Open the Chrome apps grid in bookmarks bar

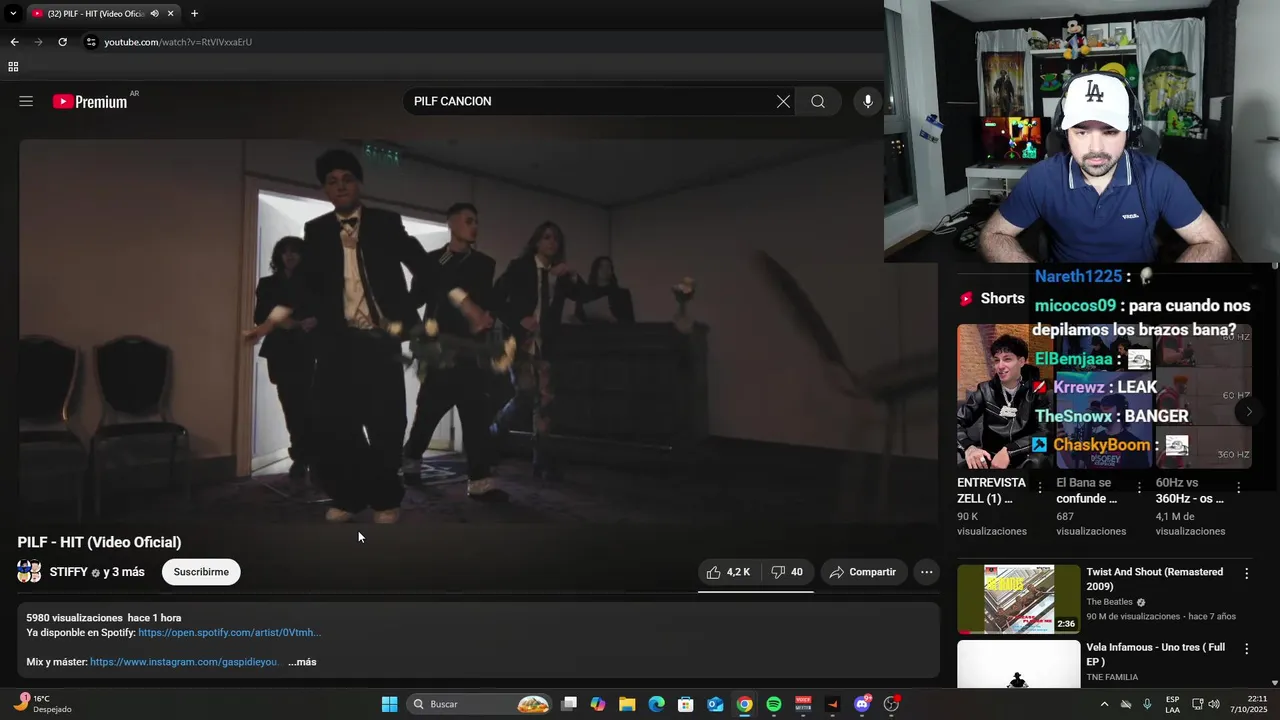pyautogui.click(x=13, y=67)
